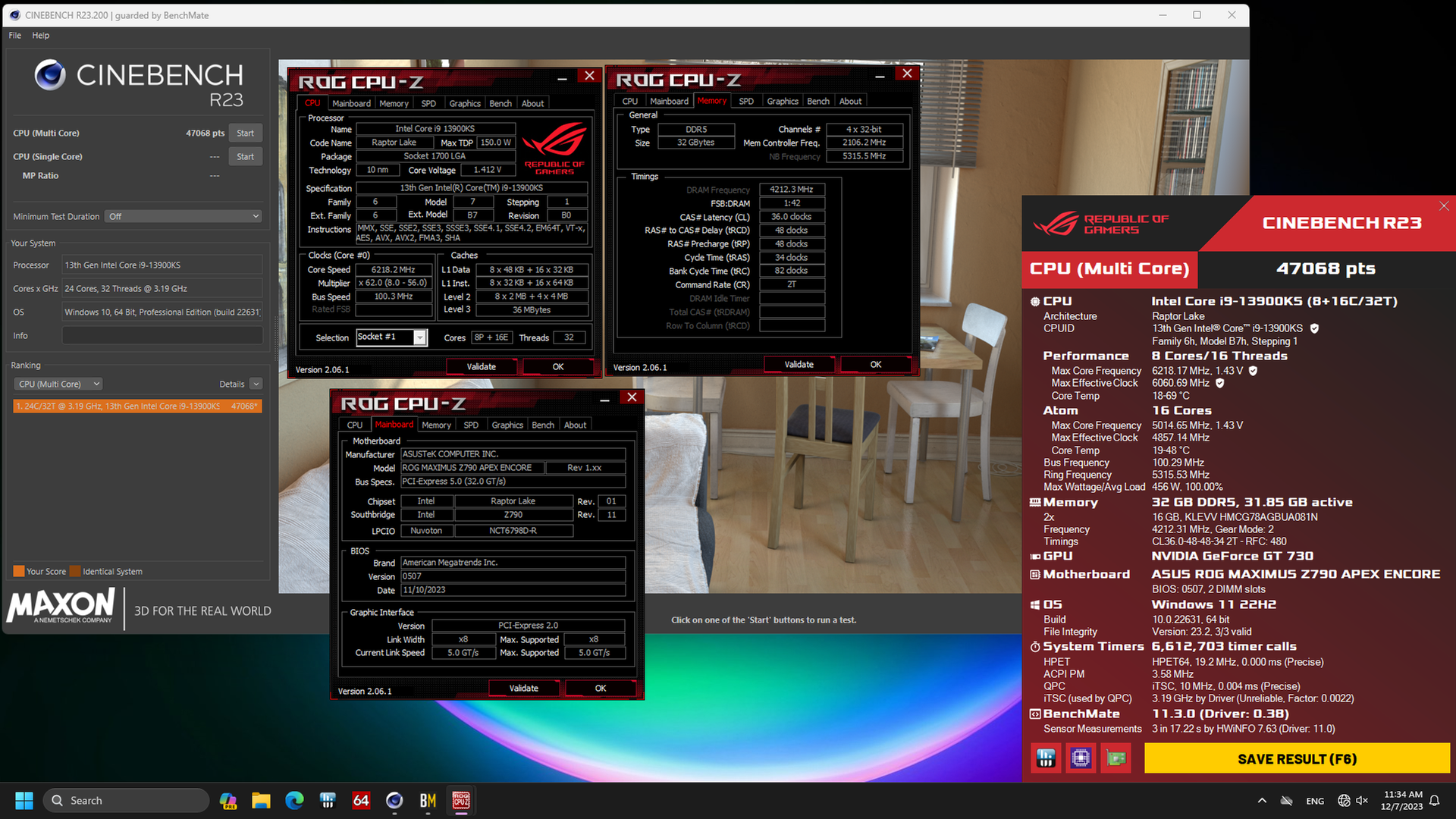Minimize the CPU-Z Memory window
This screenshot has width=1456, height=819.
tap(880, 76)
